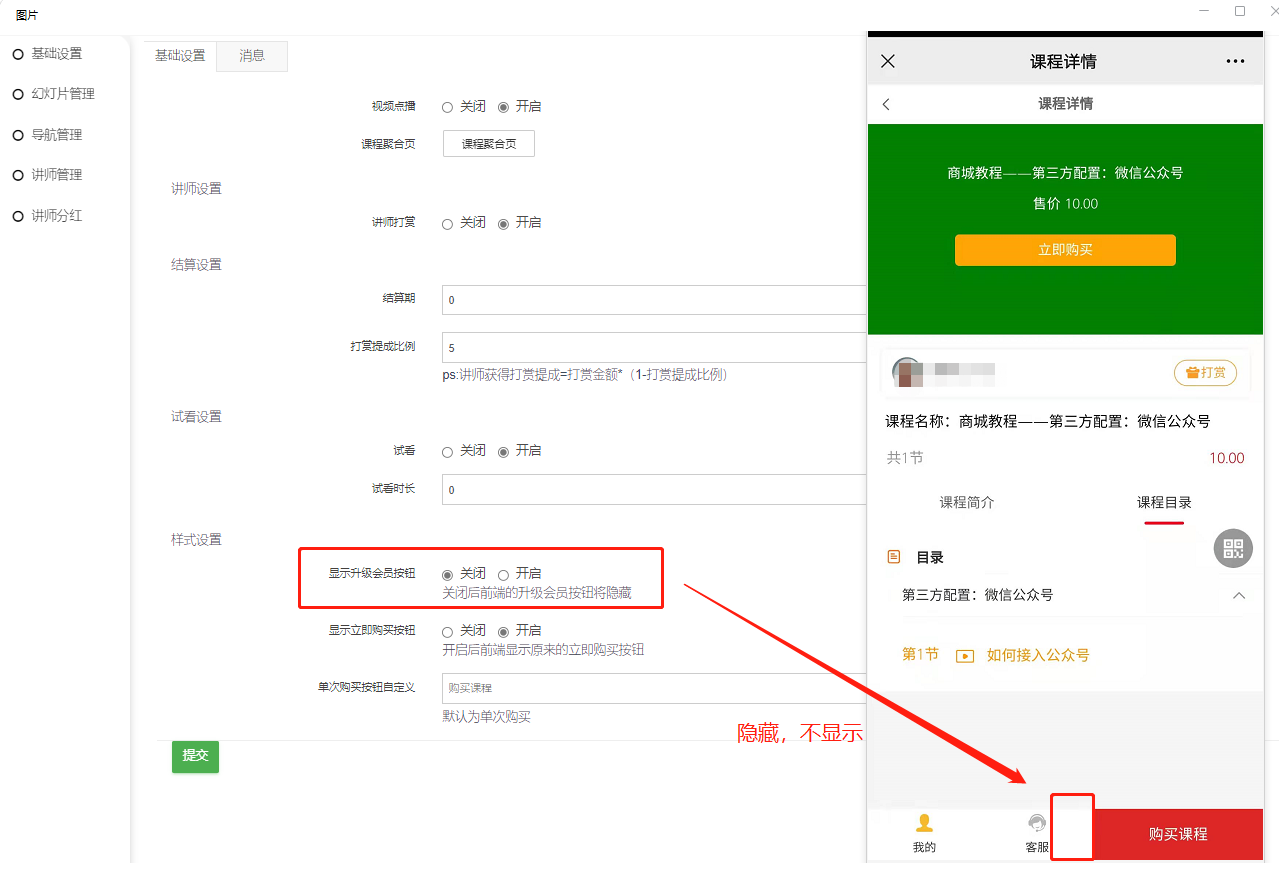The width and height of the screenshot is (1279, 872).
Task: Open the three-dot more menu
Action: [x=1235, y=61]
